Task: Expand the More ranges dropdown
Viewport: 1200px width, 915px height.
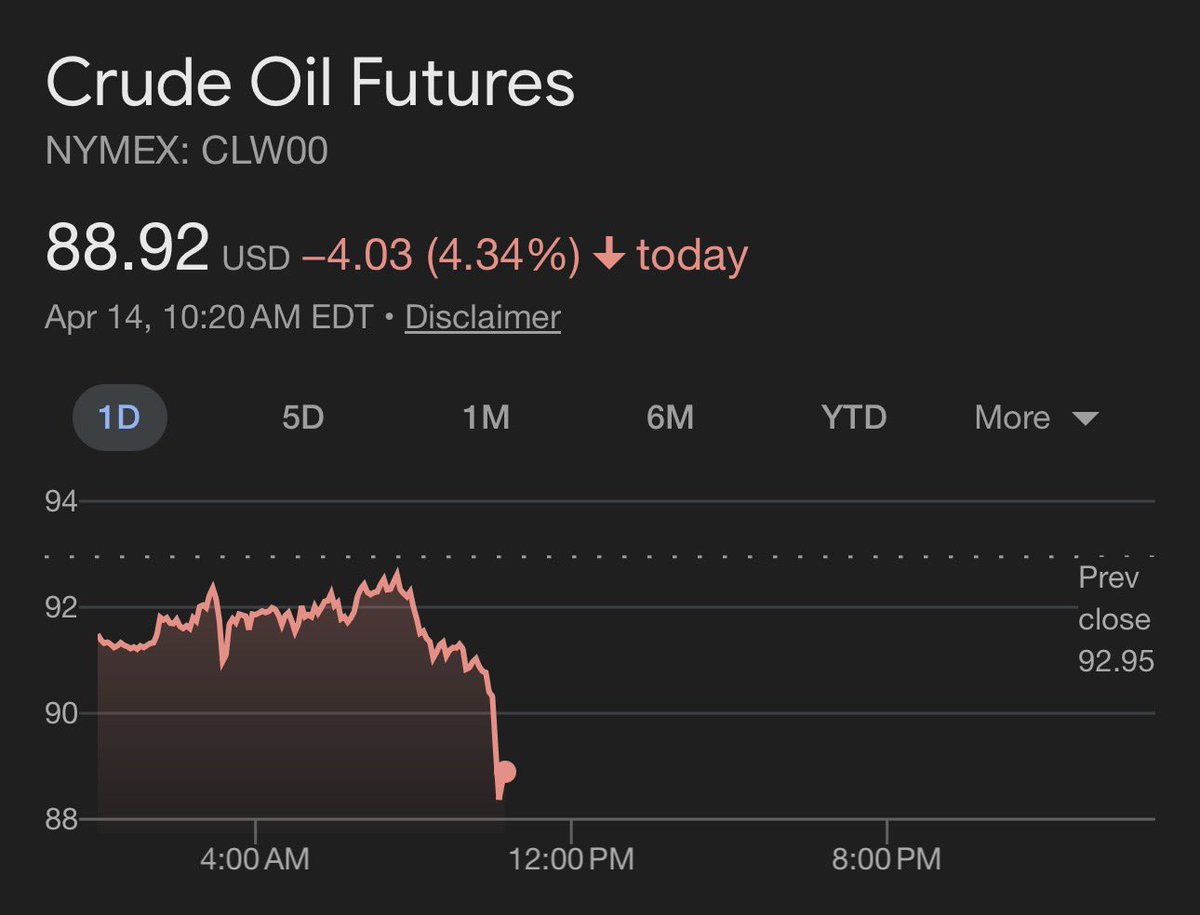Action: [1036, 417]
